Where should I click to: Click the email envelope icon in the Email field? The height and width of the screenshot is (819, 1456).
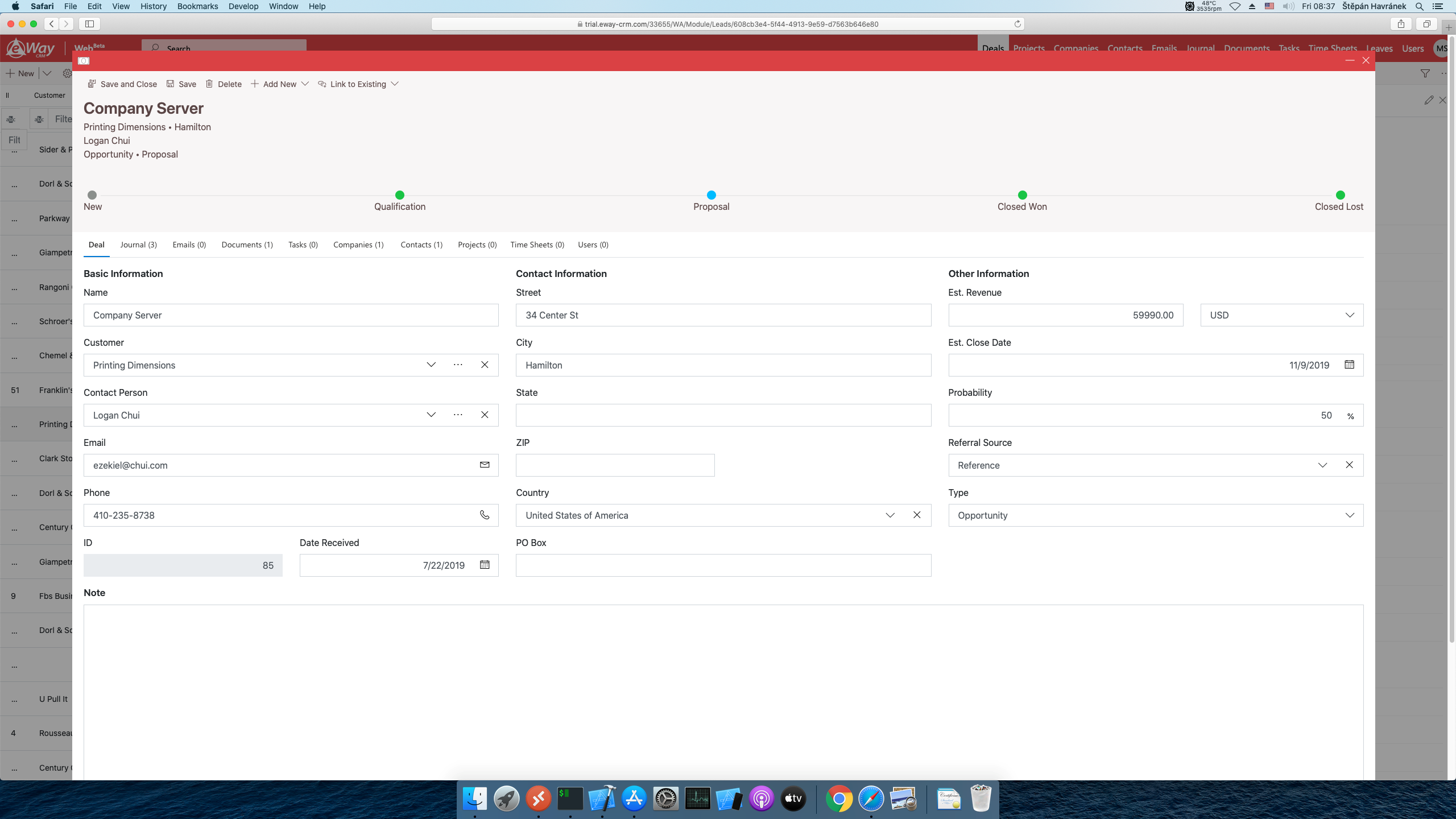tap(485, 465)
